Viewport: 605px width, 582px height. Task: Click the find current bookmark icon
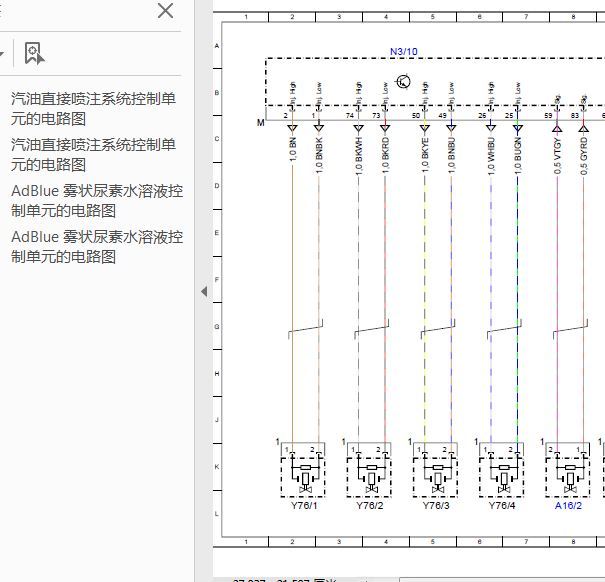(x=34, y=53)
